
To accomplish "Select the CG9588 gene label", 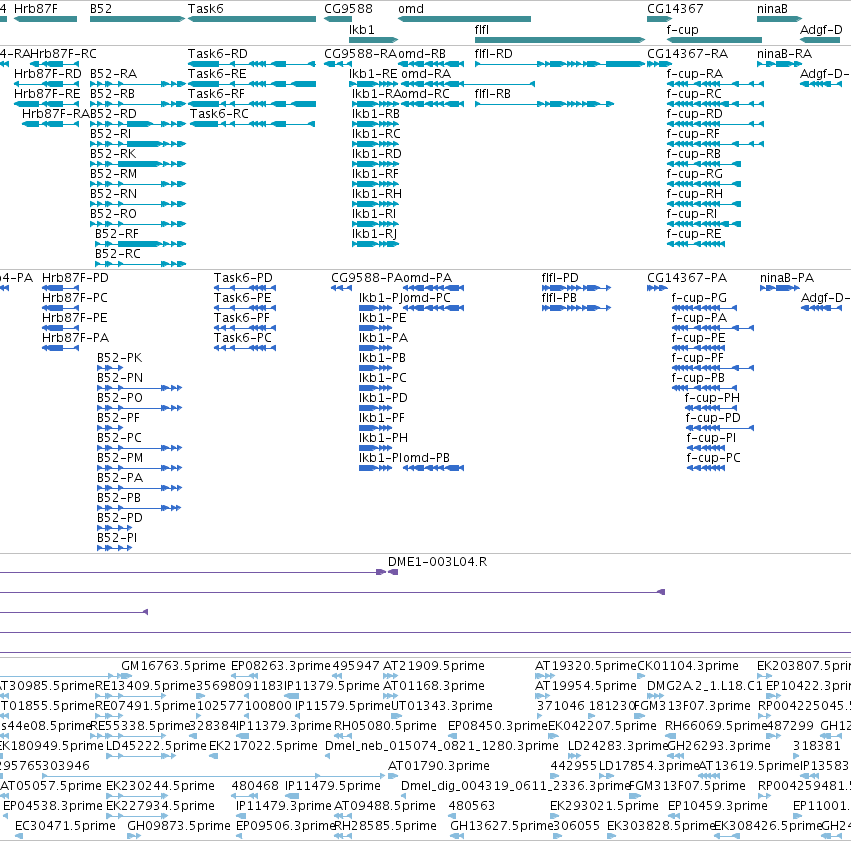I will (348, 9).
